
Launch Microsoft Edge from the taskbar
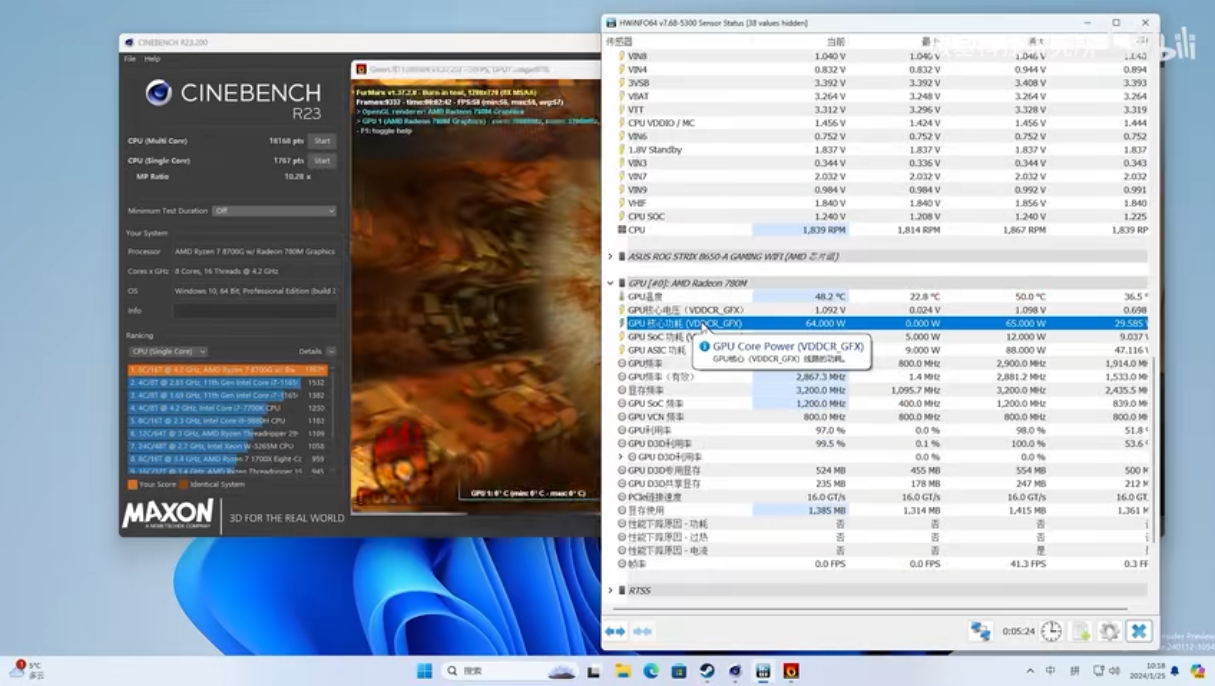651,671
